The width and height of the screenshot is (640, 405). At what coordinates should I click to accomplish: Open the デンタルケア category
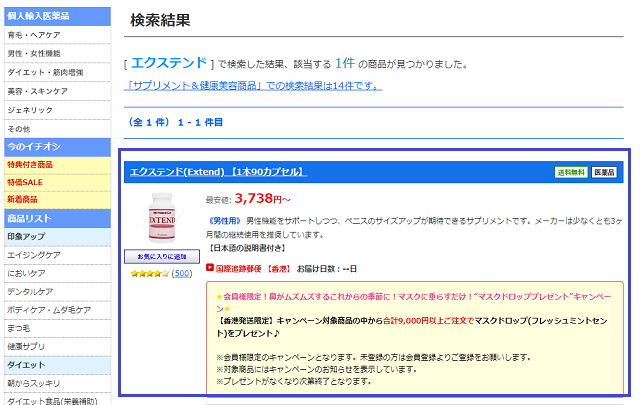point(58,292)
